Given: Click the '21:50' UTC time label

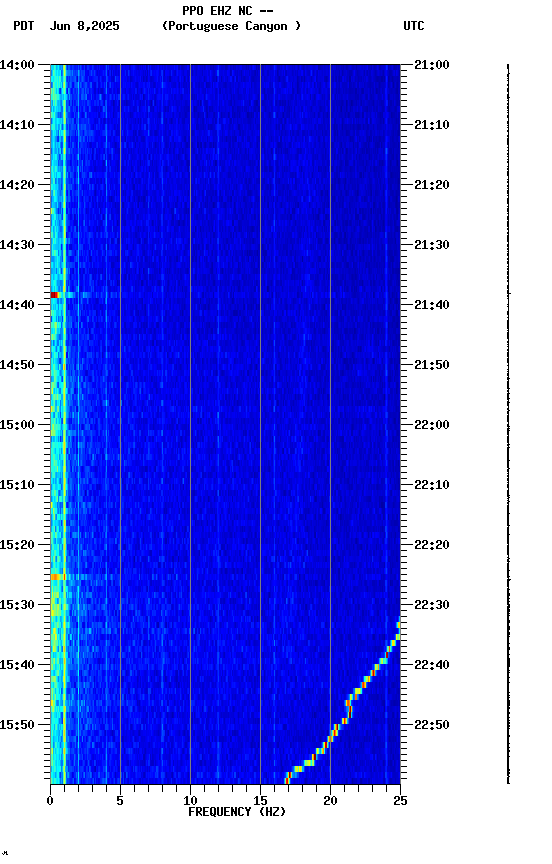Looking at the screenshot, I should point(432,365).
